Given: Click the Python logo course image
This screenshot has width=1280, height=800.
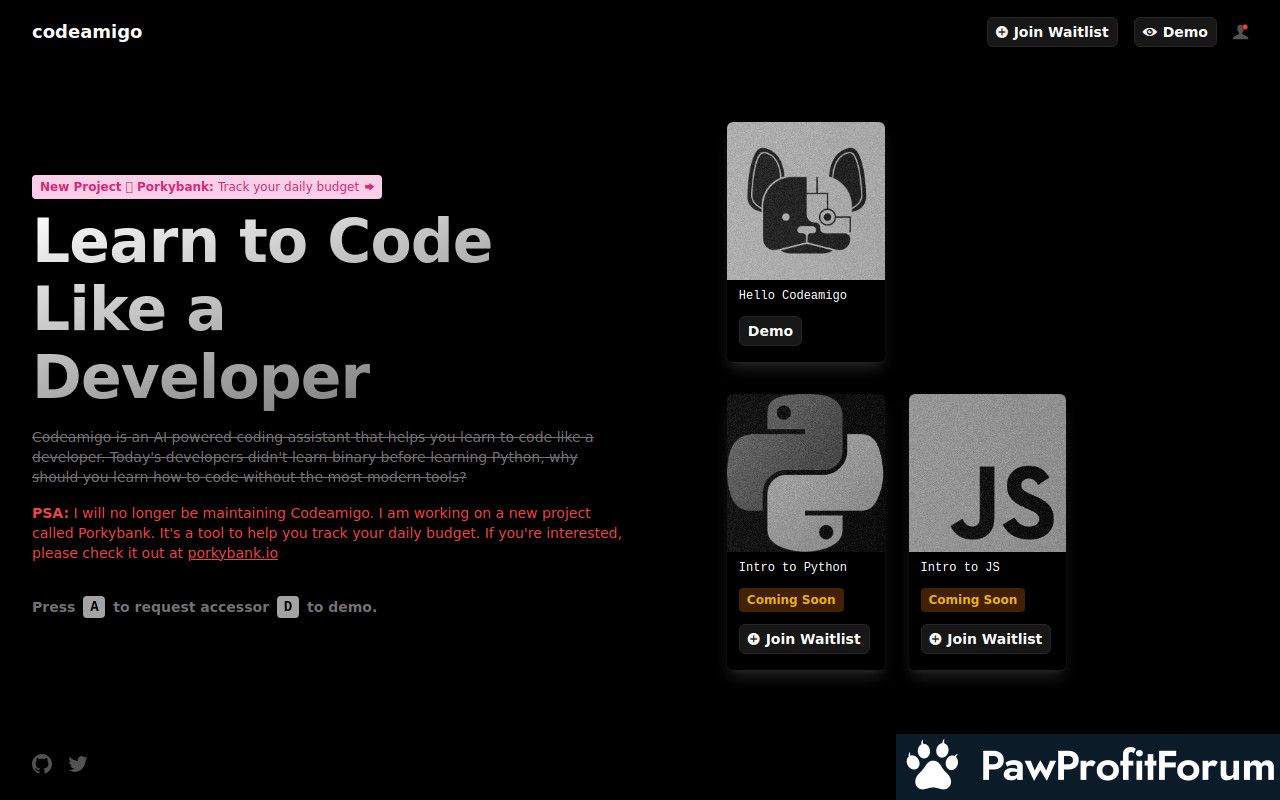Looking at the screenshot, I should coord(805,473).
